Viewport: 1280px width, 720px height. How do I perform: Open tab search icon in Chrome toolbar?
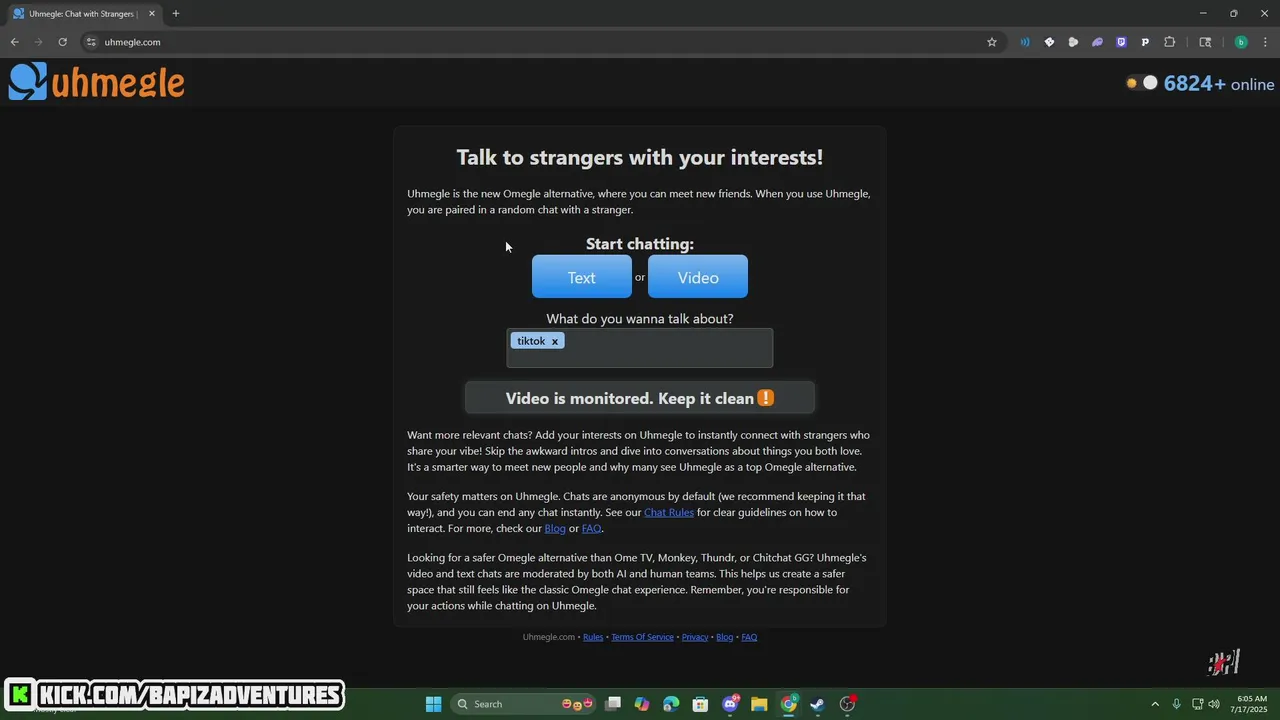(x=1205, y=42)
